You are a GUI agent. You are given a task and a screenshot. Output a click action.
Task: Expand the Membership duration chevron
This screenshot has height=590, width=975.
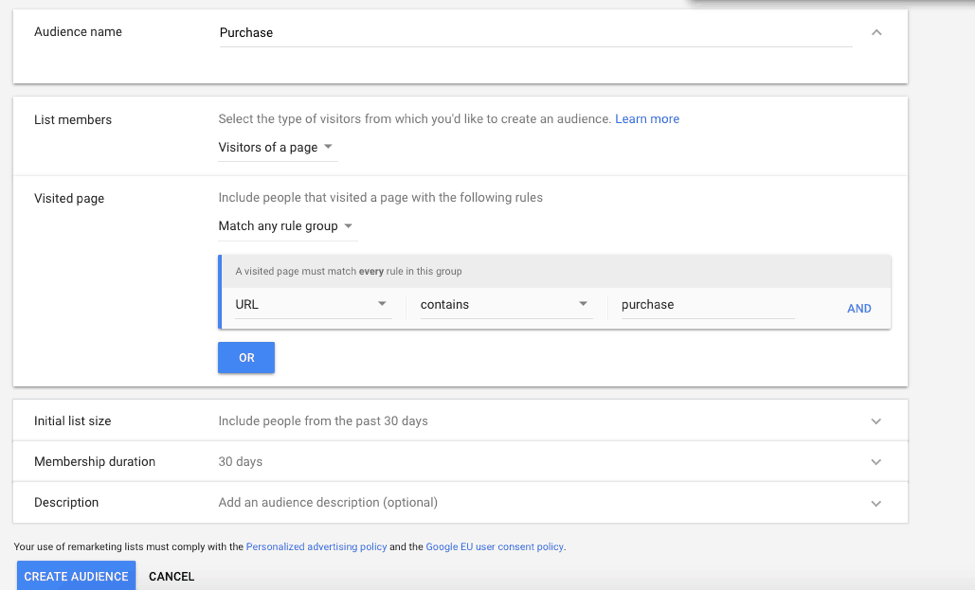tap(876, 462)
